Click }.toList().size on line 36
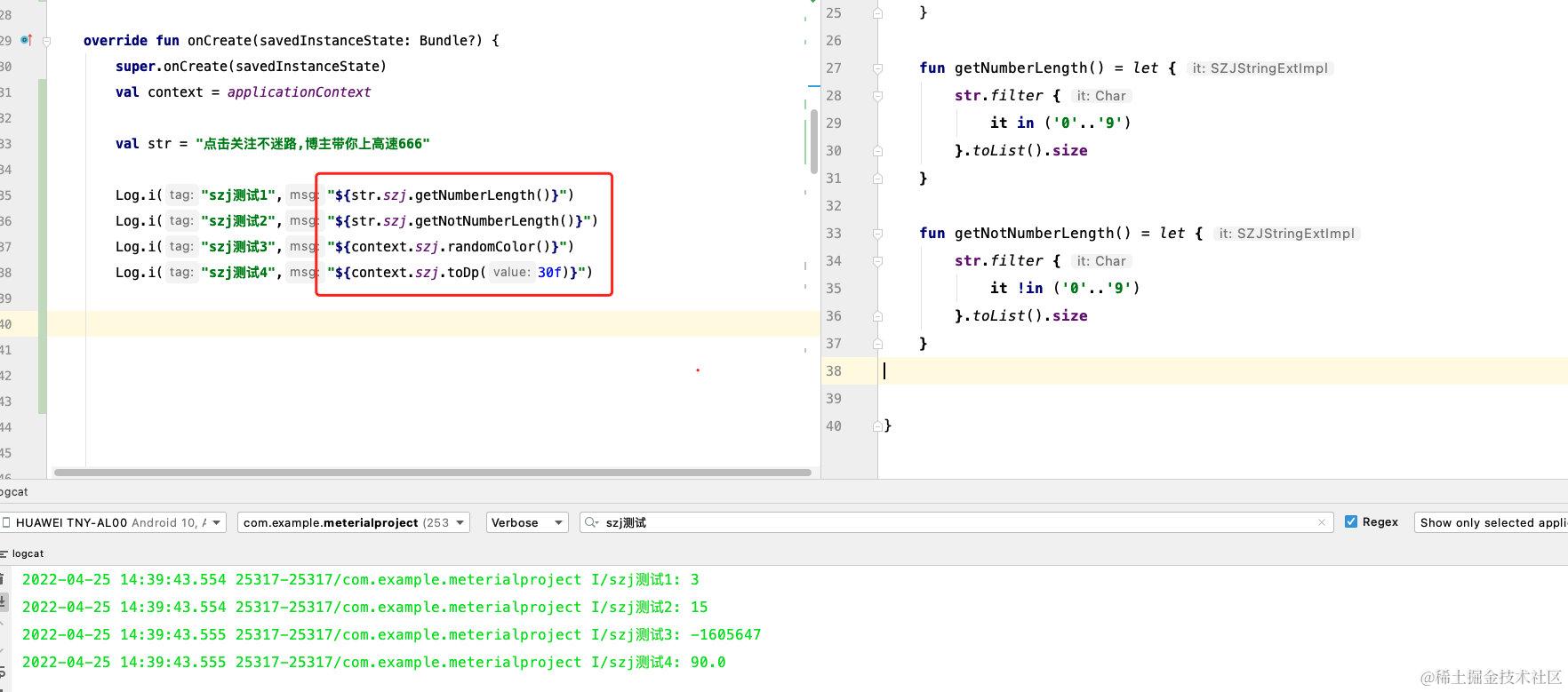Image resolution: width=1568 pixels, height=692 pixels. pyautogui.click(x=1020, y=315)
